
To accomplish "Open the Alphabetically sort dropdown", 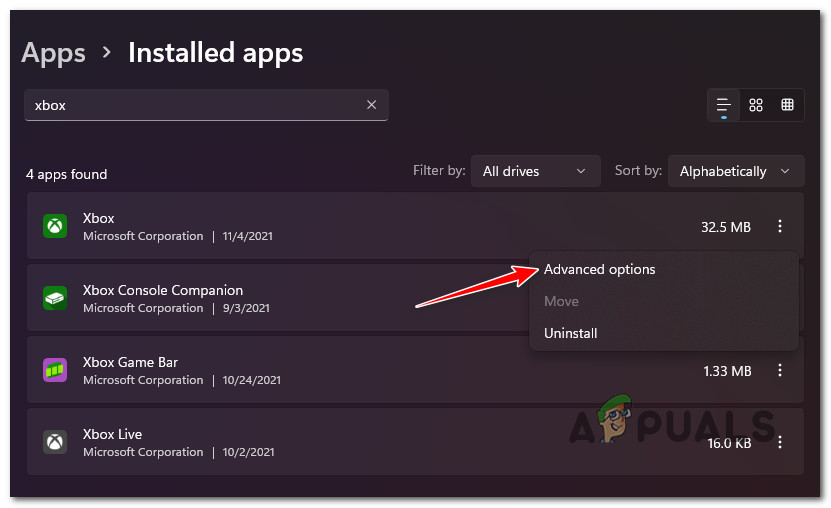I will pos(735,171).
